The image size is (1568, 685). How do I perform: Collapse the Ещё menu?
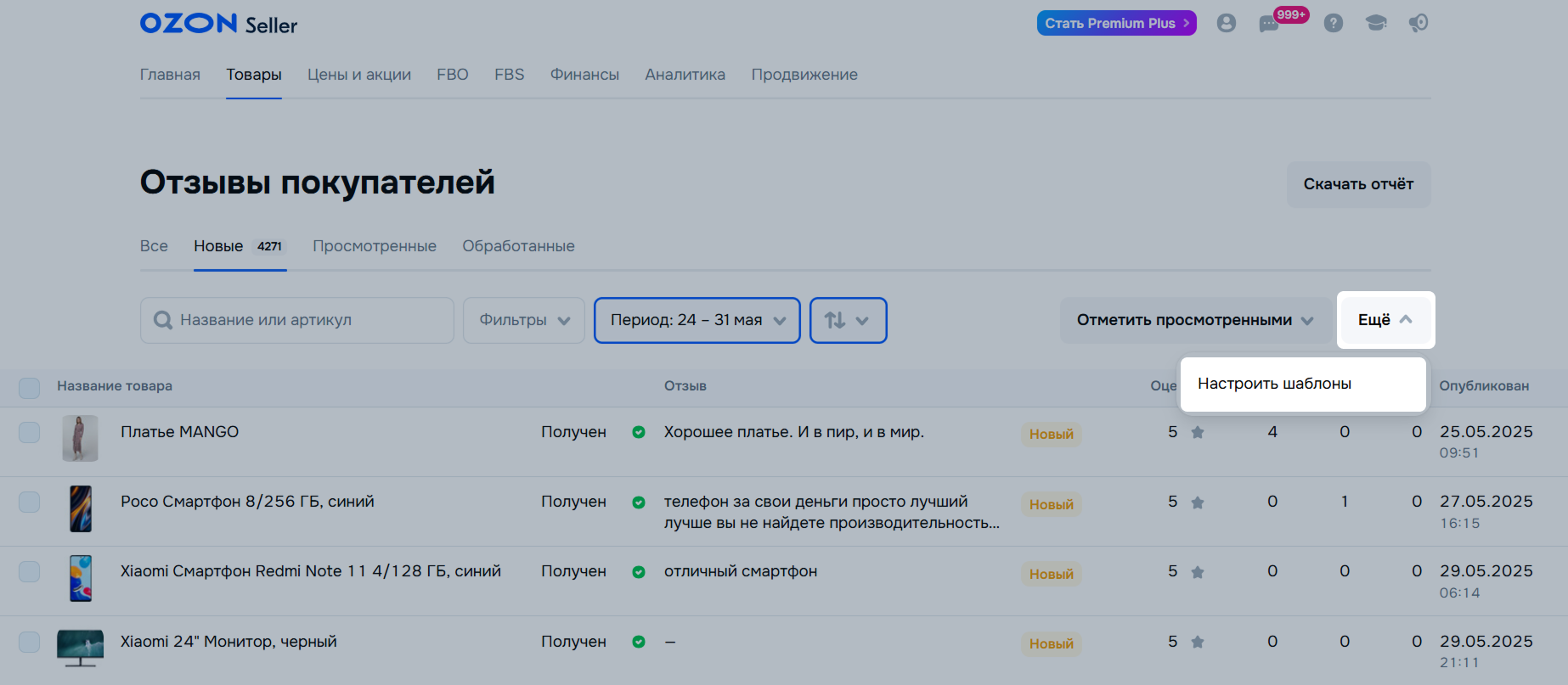1385,320
